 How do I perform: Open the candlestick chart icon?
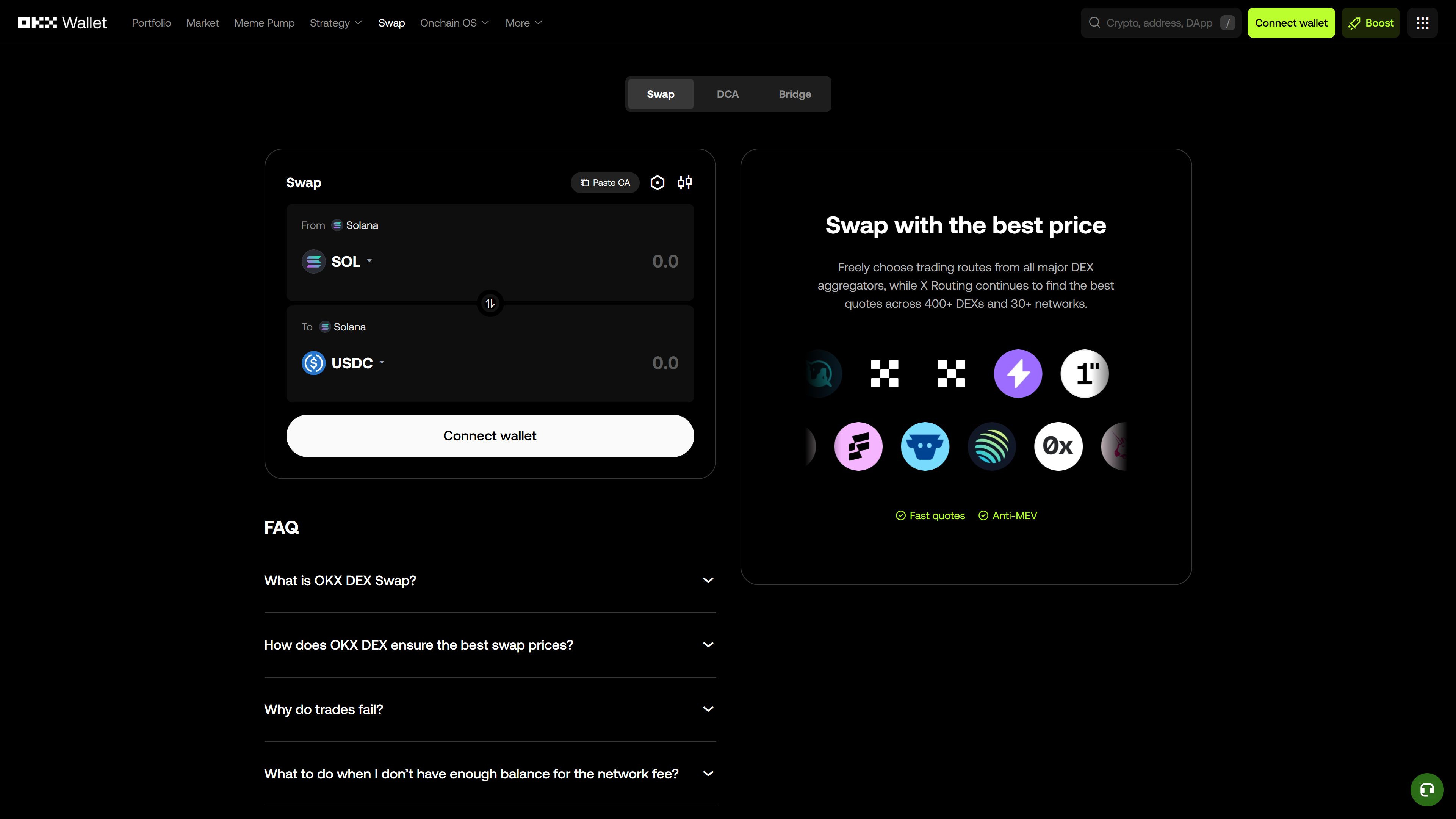click(684, 183)
